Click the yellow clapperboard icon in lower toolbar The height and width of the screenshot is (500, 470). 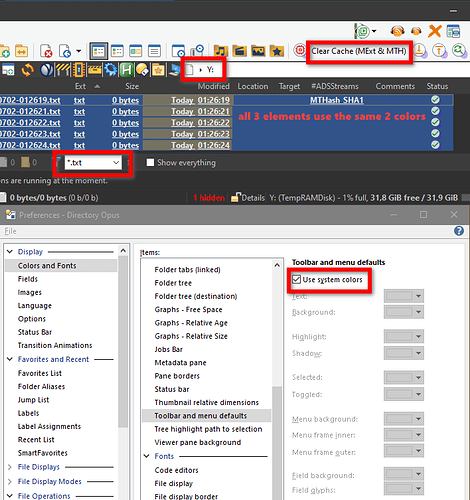95,70
